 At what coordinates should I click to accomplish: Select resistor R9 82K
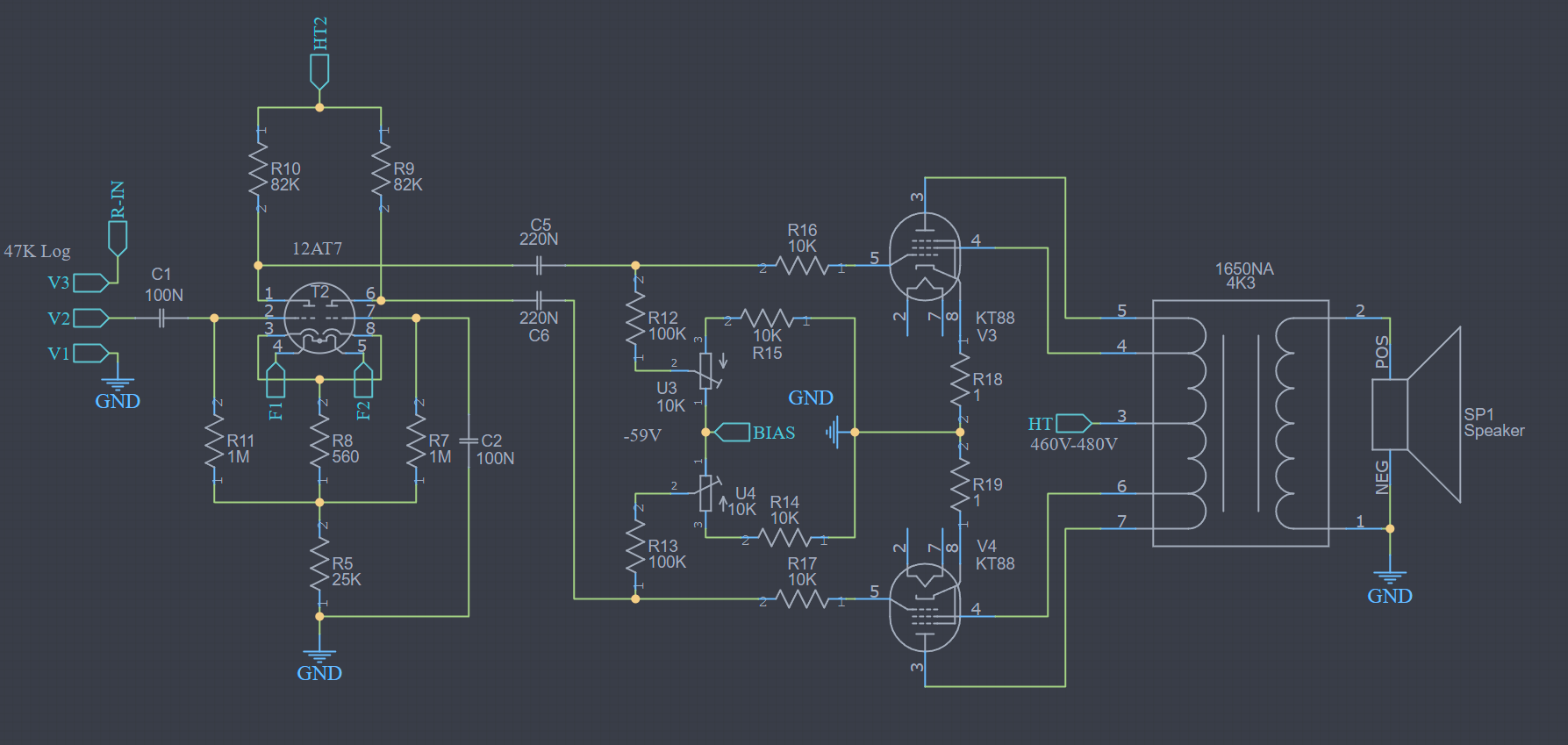coord(381,168)
